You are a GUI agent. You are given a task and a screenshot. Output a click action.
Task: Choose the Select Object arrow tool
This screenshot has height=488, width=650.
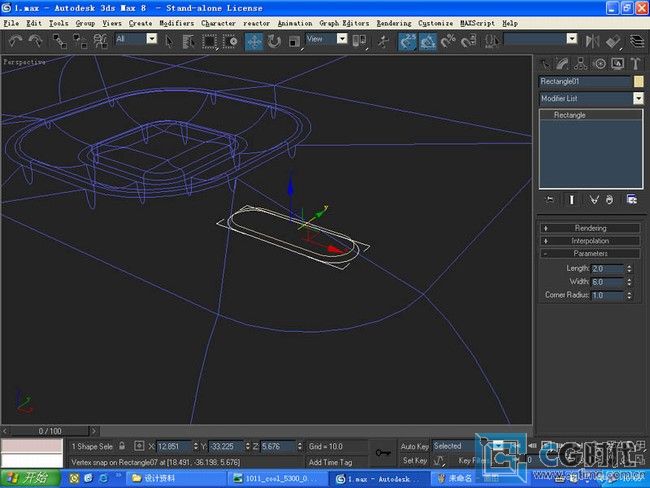(169, 41)
